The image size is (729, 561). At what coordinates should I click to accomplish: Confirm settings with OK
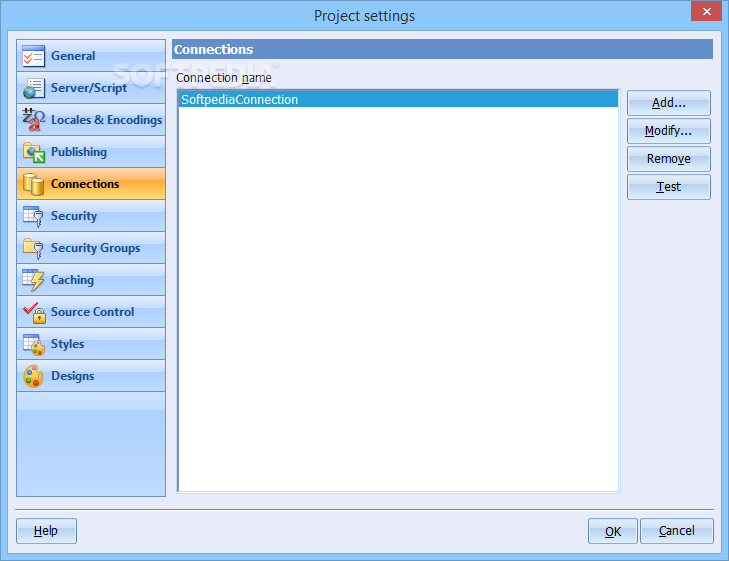613,531
